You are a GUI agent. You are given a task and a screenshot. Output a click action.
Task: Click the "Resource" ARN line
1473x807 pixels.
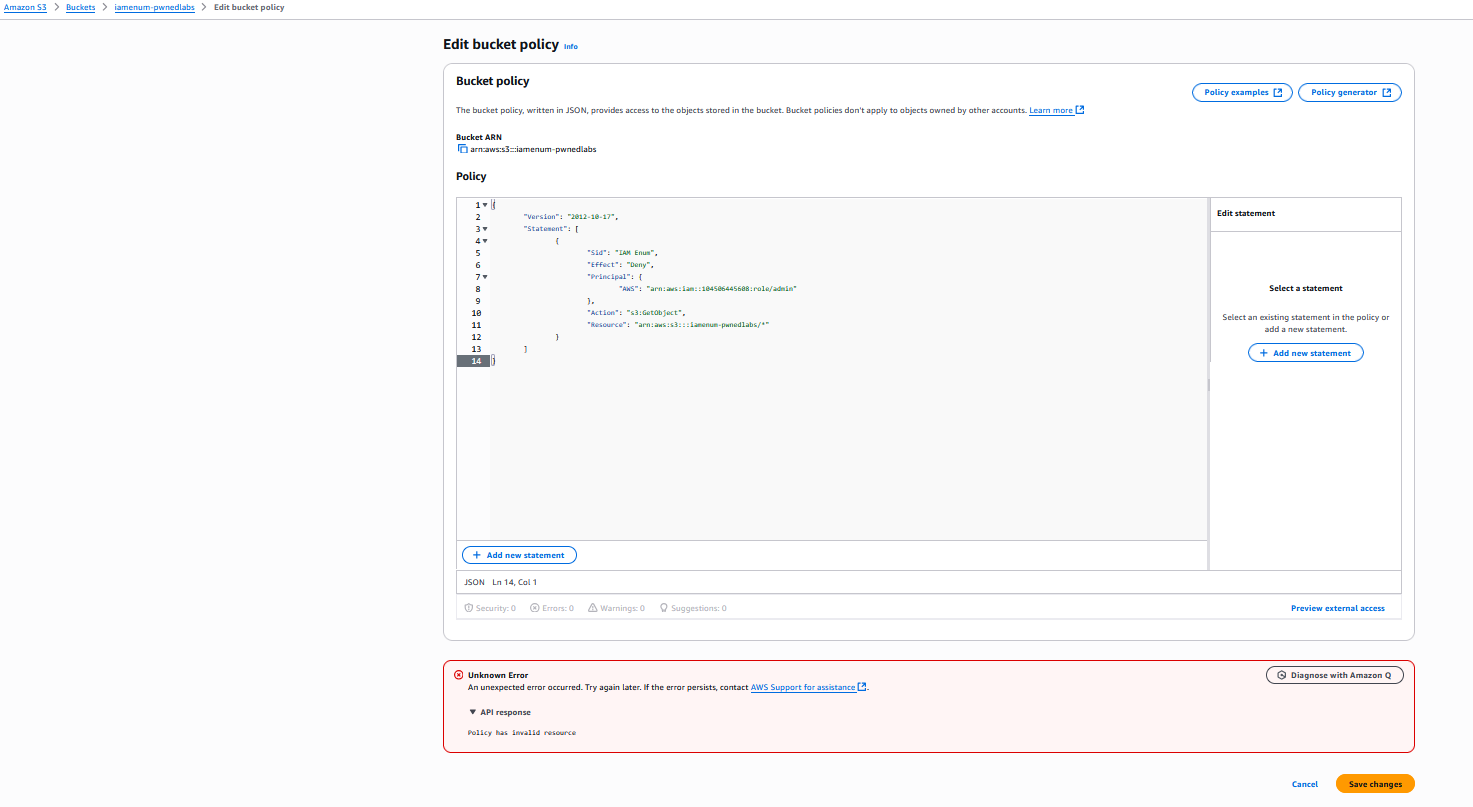click(678, 325)
